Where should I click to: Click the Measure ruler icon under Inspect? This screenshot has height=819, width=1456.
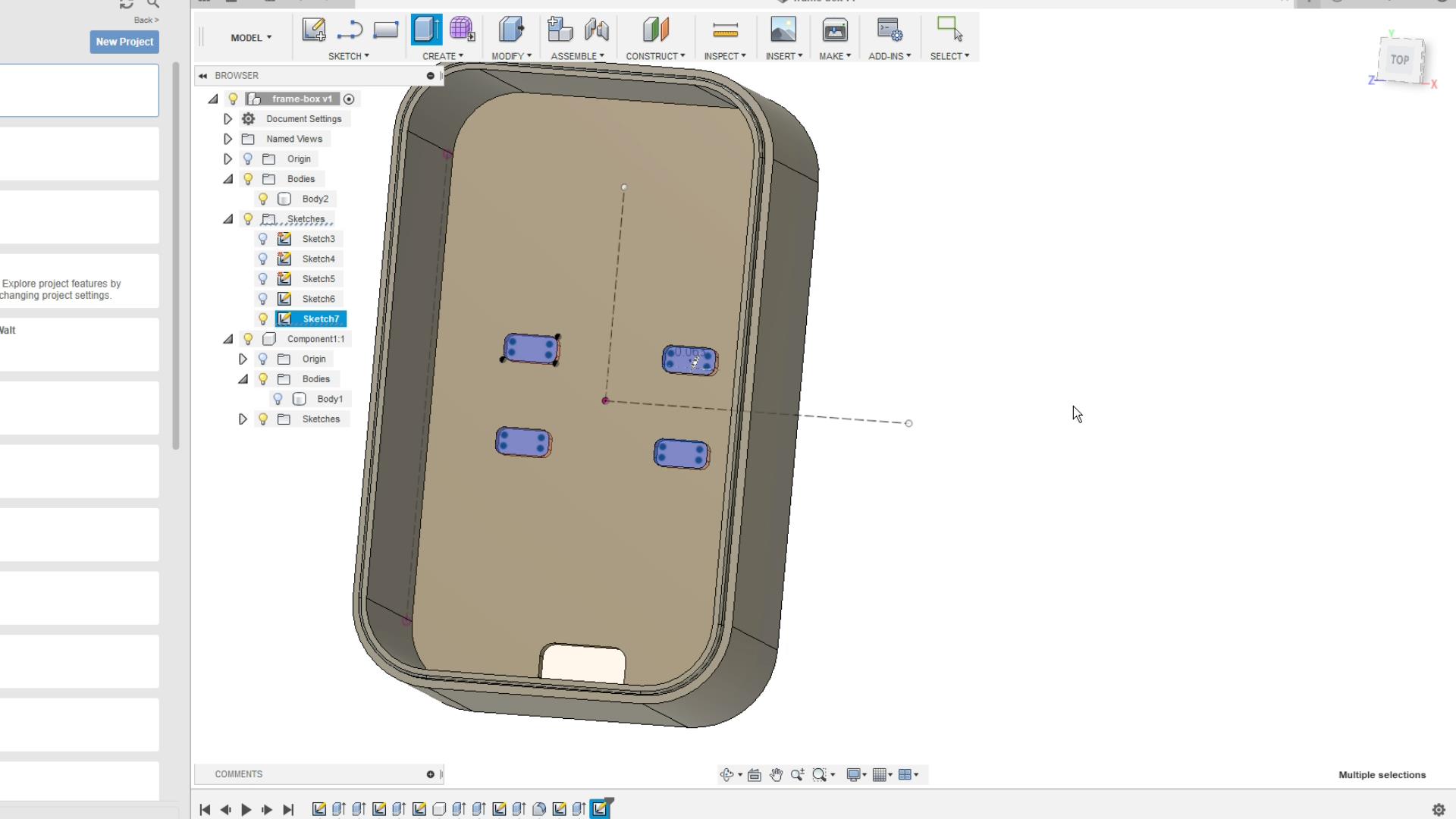point(725,30)
